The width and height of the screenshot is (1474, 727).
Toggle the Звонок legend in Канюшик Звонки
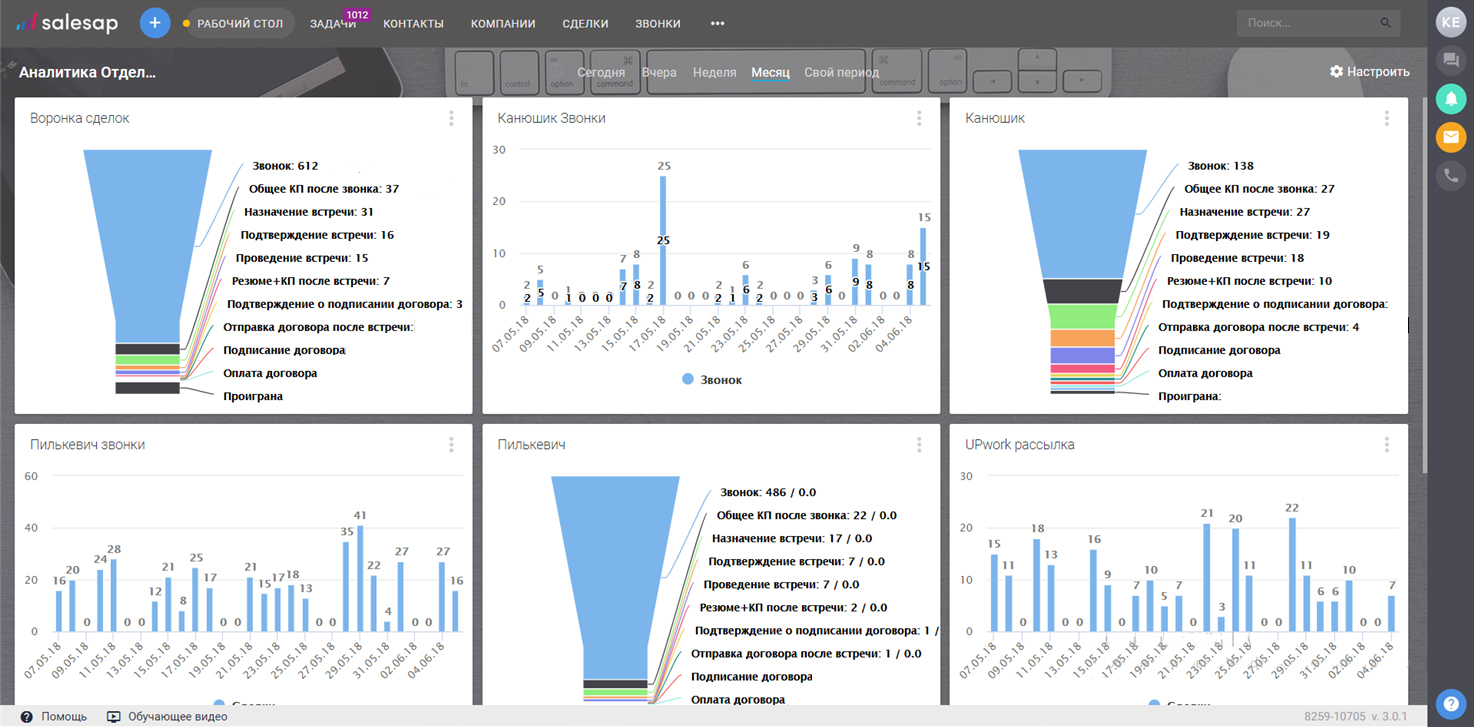(x=711, y=380)
